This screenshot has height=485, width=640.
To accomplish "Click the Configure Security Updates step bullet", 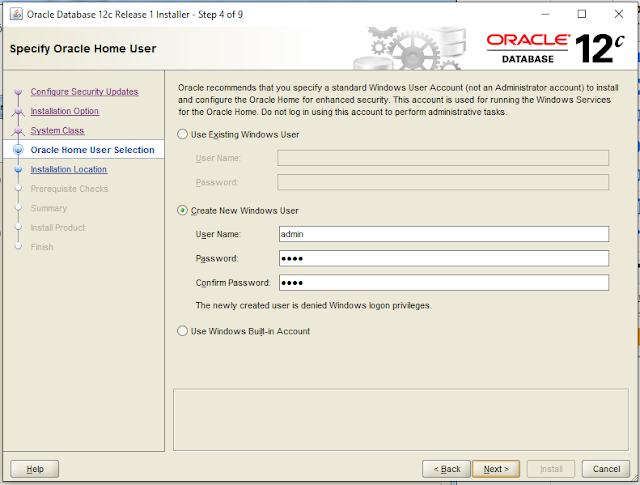I will click(18, 91).
